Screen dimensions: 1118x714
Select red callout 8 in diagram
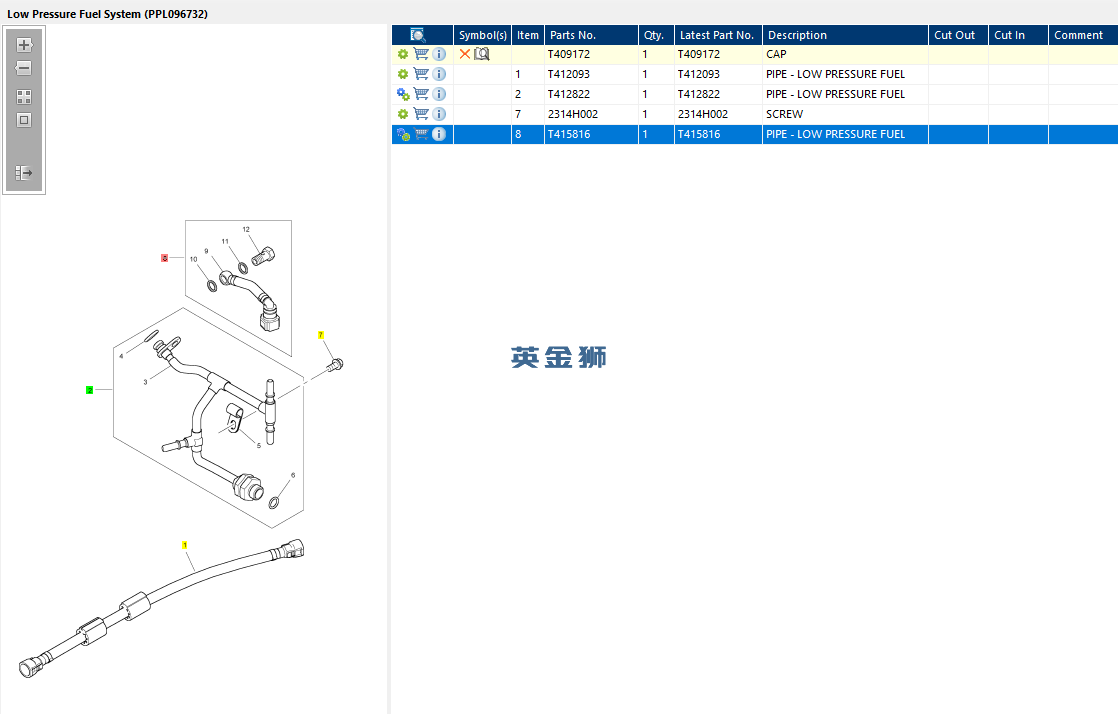point(165,258)
